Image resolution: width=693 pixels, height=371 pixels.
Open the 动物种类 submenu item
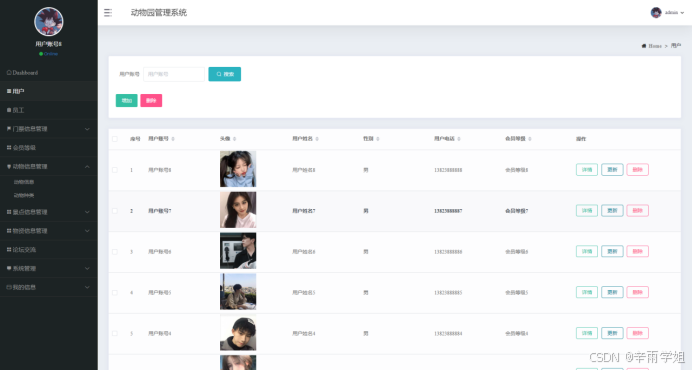(x=24, y=195)
